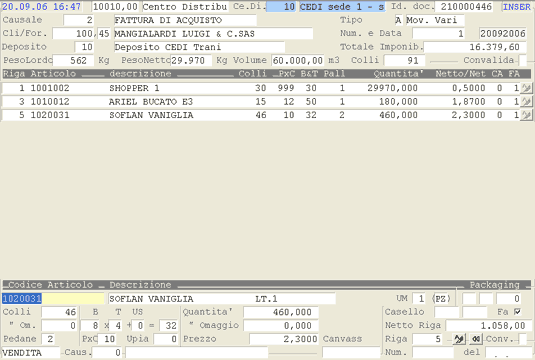This screenshot has width=535, height=360.
Task: Click the Causale code field
Action: (x=79, y=20)
